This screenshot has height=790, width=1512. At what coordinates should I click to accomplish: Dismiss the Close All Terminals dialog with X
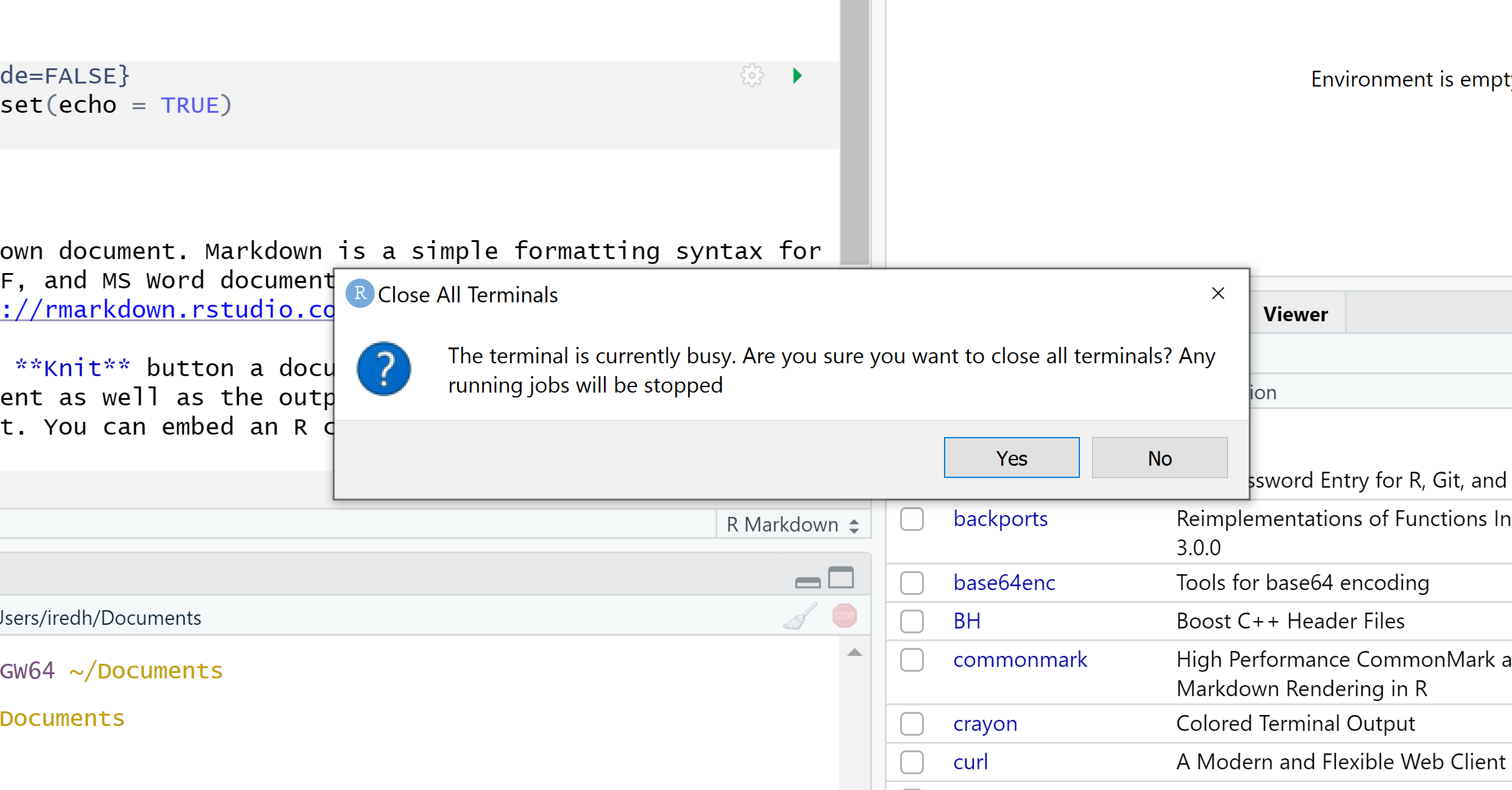click(1218, 293)
